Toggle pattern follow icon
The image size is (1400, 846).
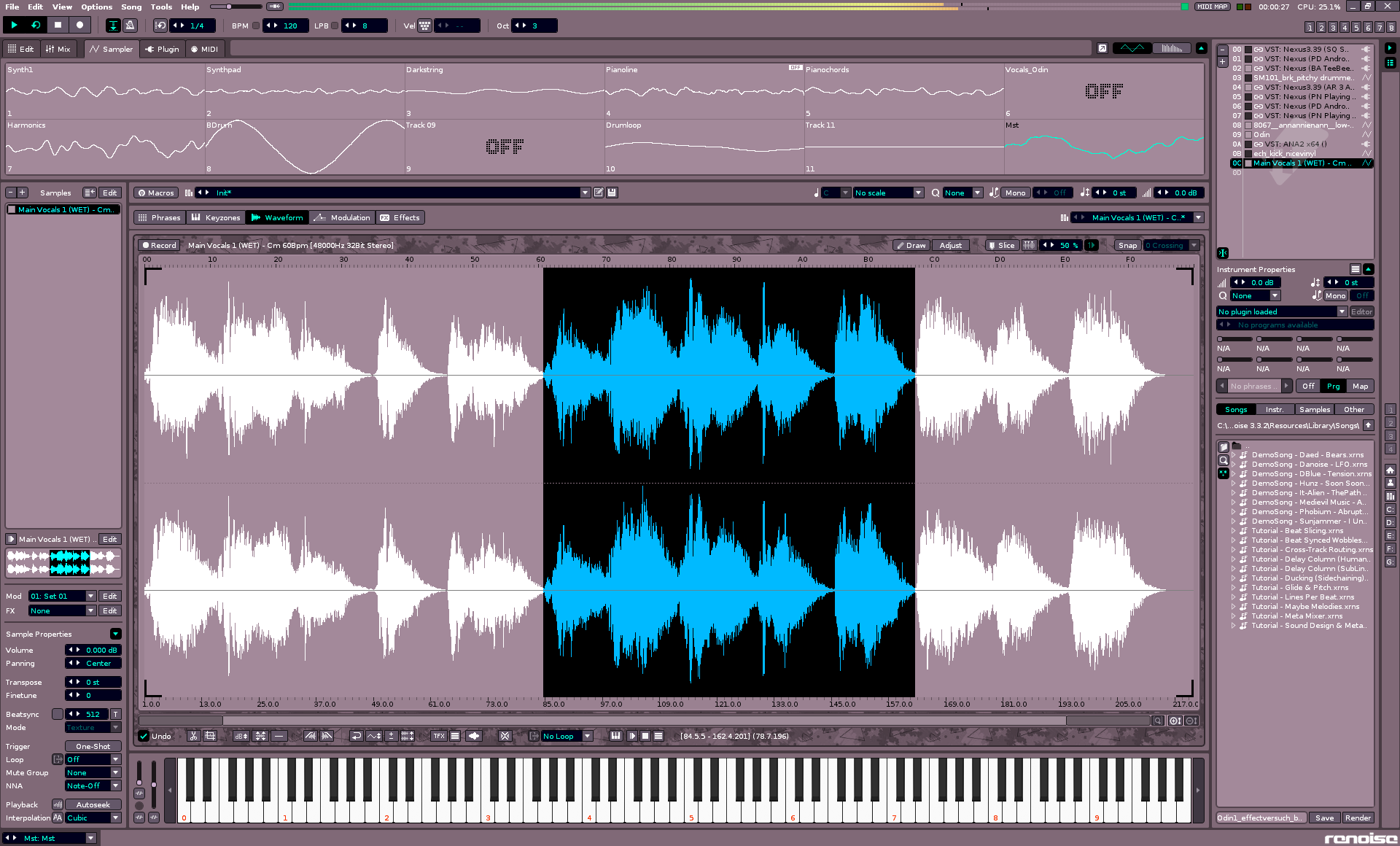coord(114,26)
